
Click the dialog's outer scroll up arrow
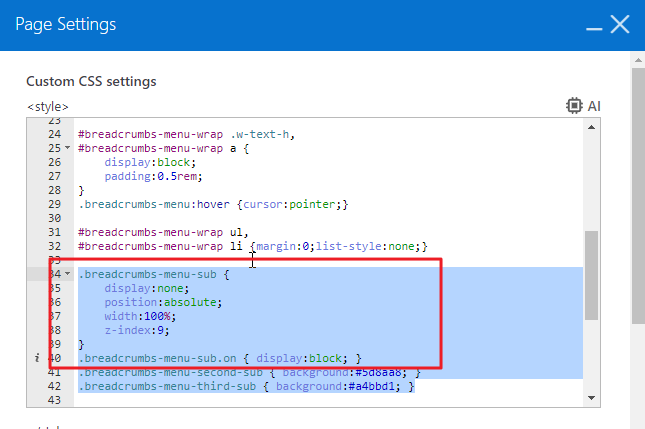click(638, 60)
